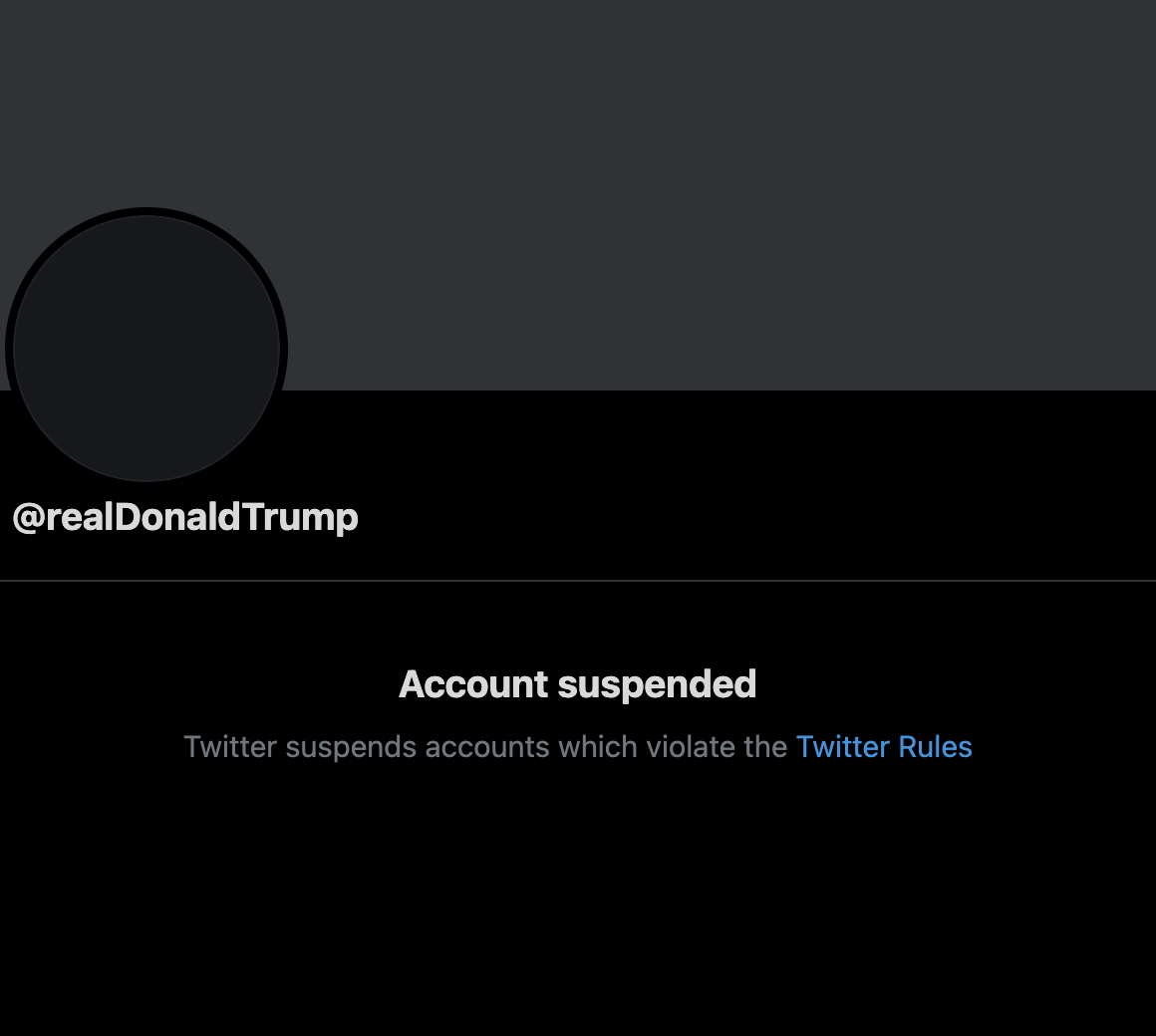This screenshot has width=1156, height=1036.
Task: Click the word 'Rules' in the link
Action: click(x=935, y=747)
